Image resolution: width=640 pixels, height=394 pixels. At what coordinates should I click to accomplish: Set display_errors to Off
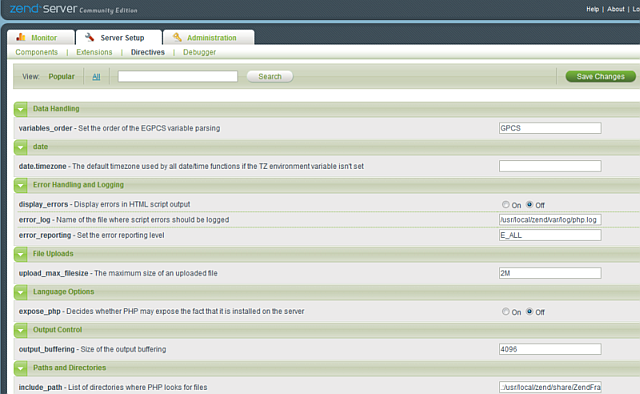pos(529,205)
